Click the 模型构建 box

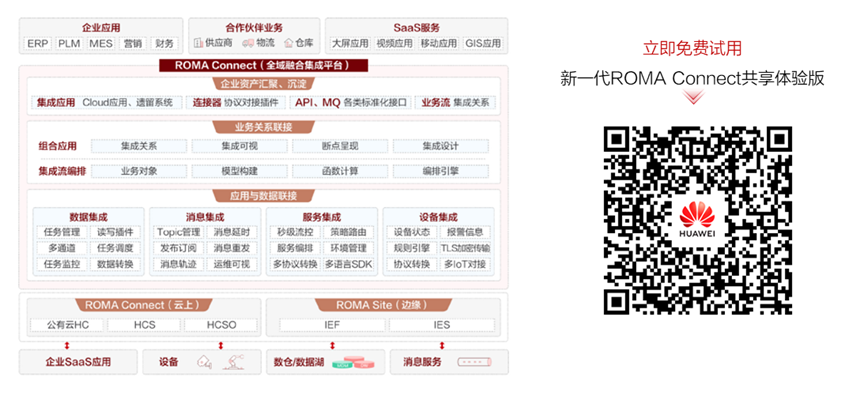click(x=240, y=171)
